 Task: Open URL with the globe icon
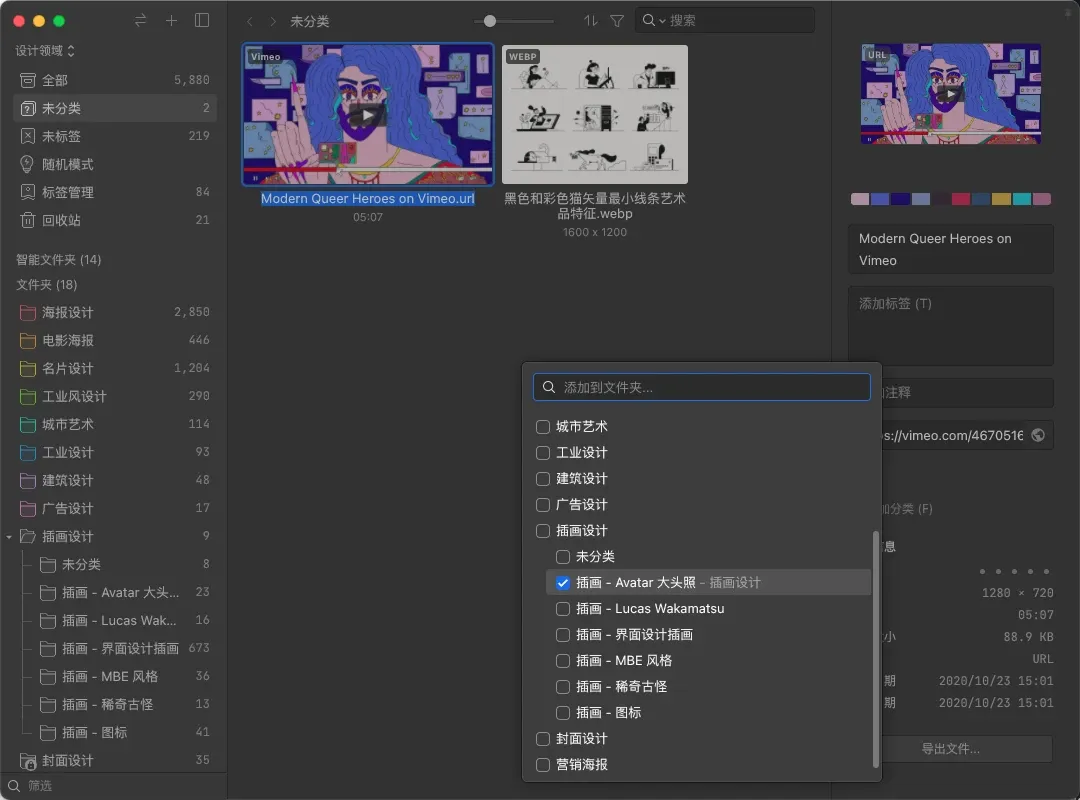click(x=1038, y=435)
